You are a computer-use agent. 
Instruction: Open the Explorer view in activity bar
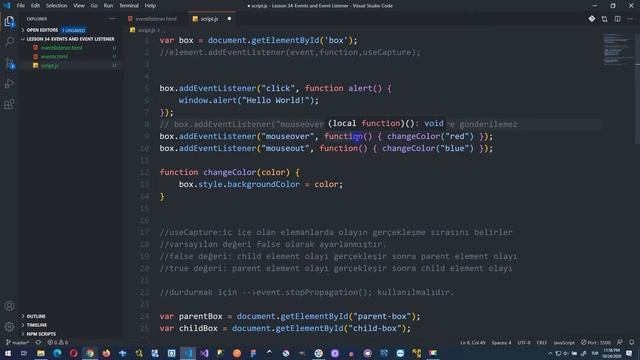[9, 21]
